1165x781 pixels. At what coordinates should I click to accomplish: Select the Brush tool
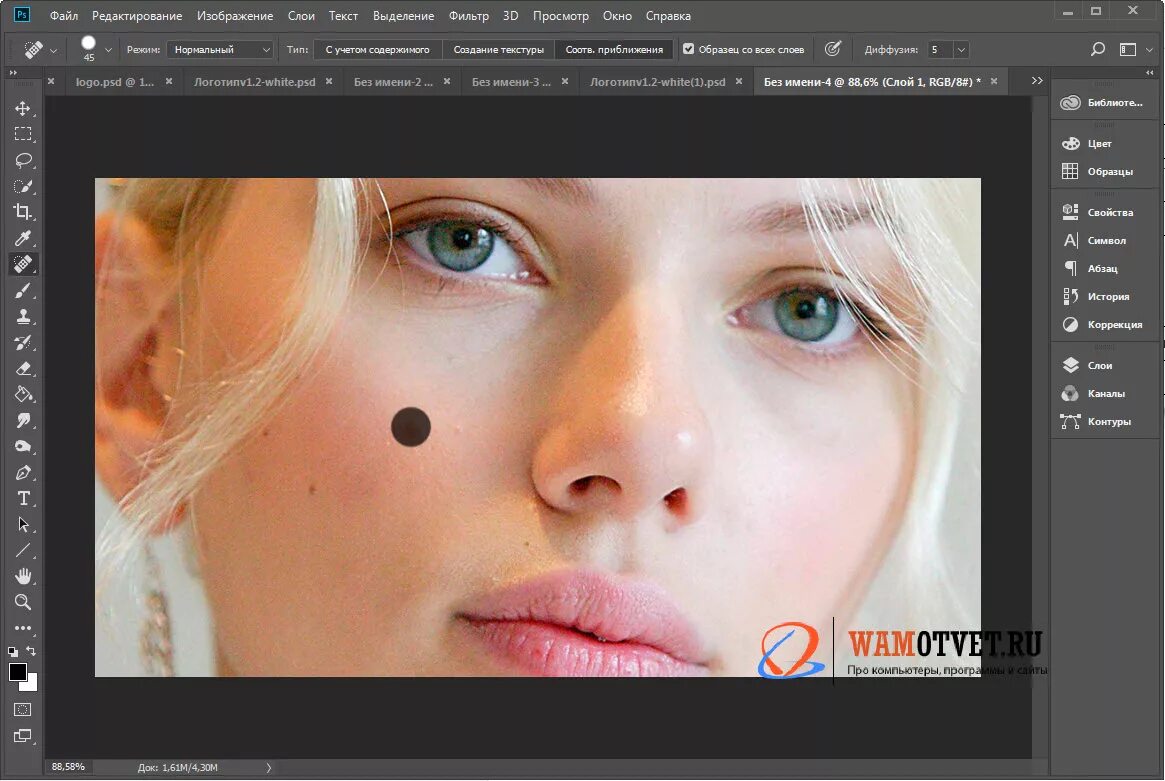click(23, 291)
